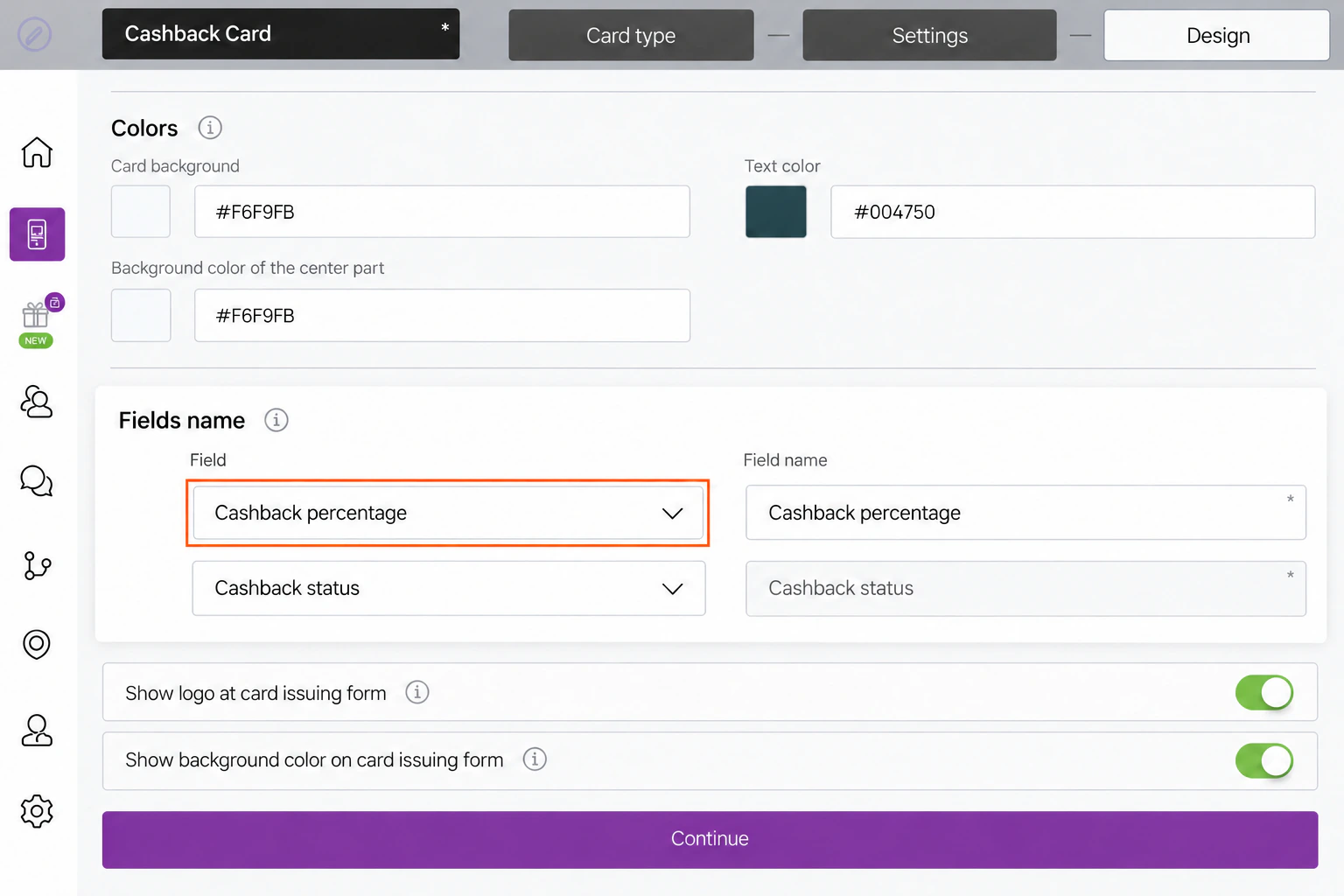This screenshot has height=896, width=1344.
Task: Toggle off Show logo at card issuing form
Action: tap(1264, 692)
